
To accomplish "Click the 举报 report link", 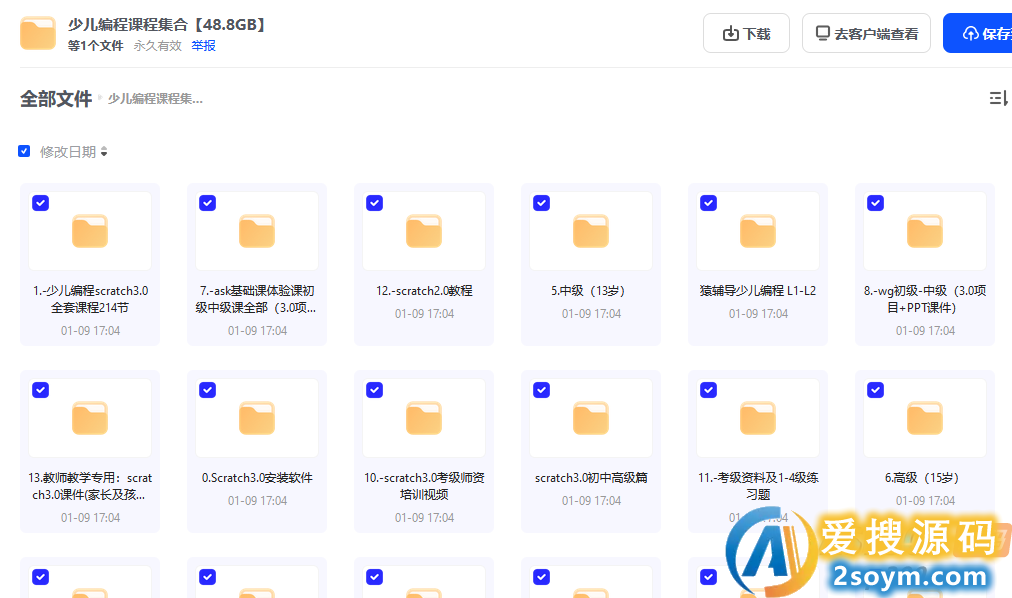I will [203, 46].
